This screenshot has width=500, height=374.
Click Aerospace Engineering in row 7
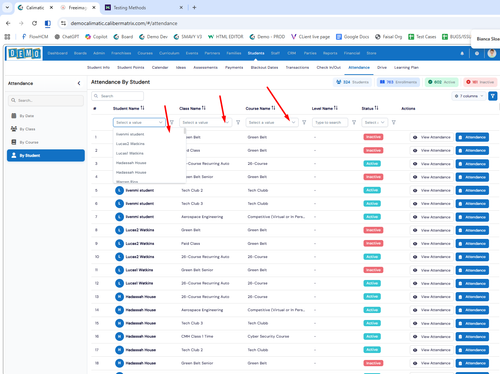(202, 217)
